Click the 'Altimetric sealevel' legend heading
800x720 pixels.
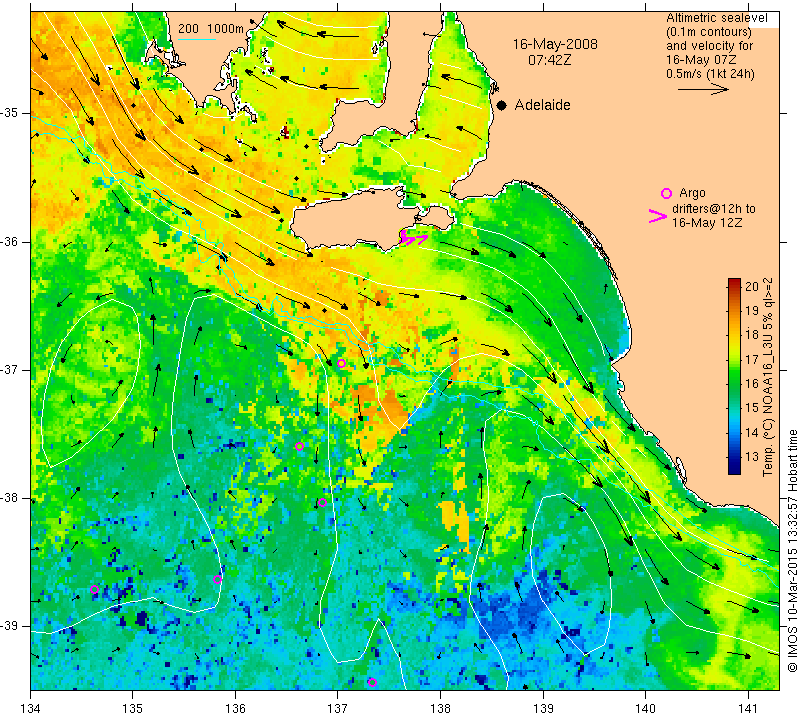click(x=716, y=18)
